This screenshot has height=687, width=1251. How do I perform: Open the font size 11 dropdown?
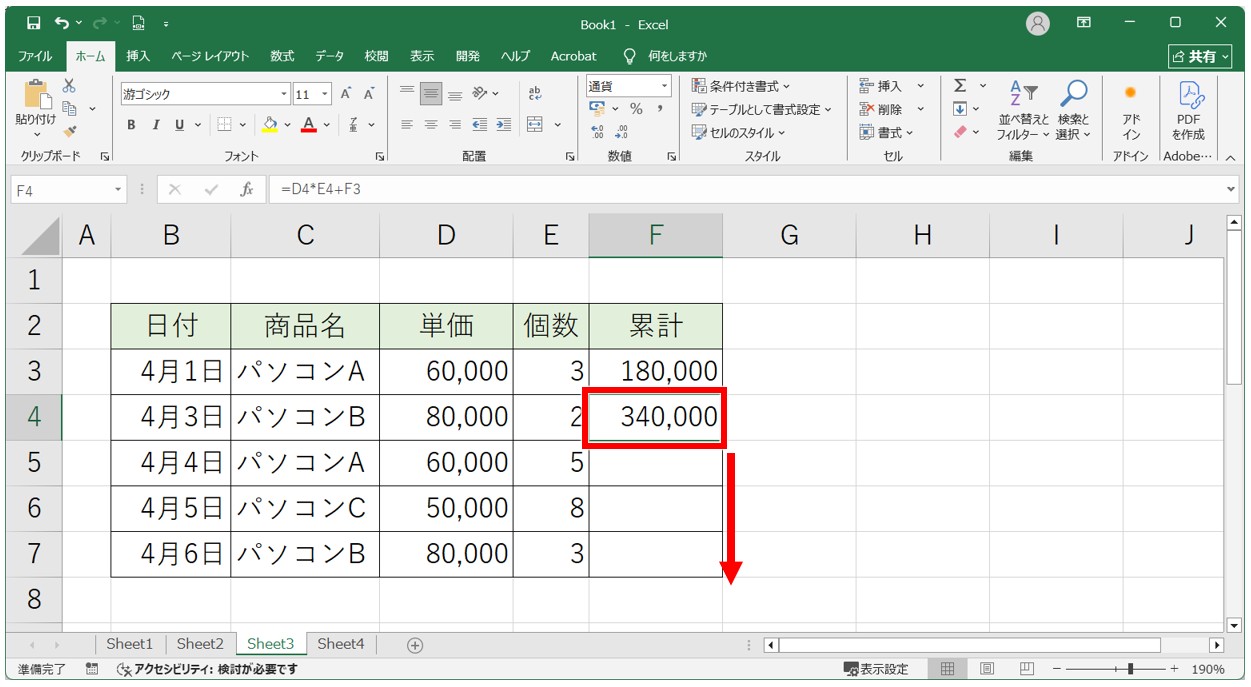click(327, 94)
